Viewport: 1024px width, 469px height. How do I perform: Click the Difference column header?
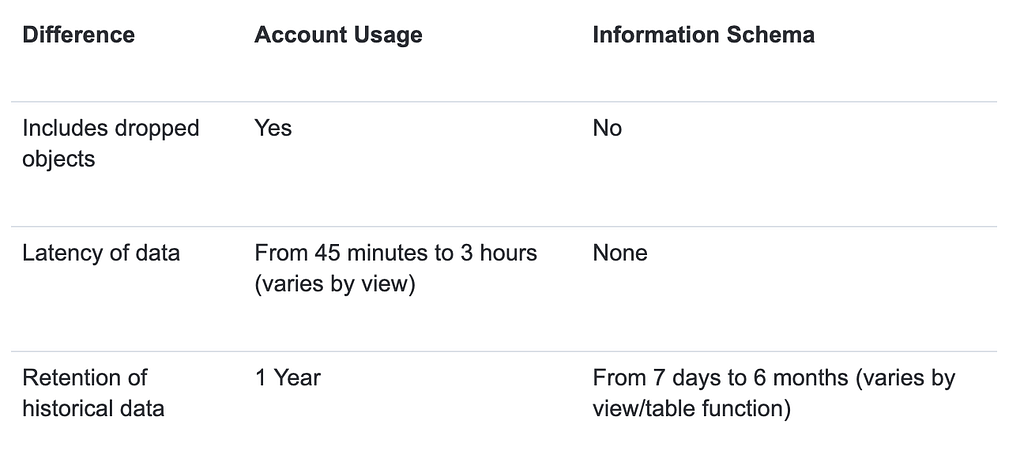coord(78,35)
